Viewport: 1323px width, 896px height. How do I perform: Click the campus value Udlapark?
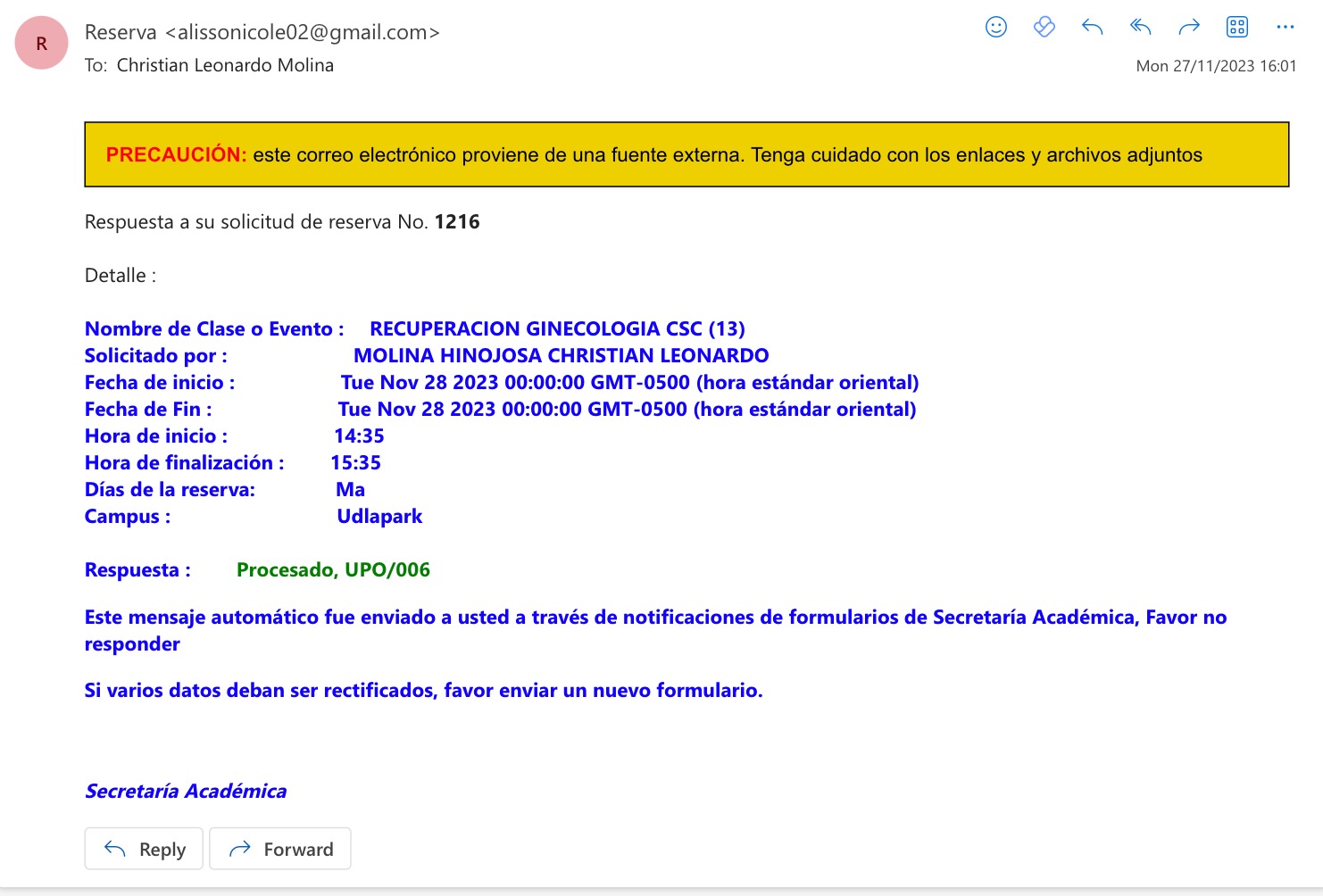coord(379,517)
